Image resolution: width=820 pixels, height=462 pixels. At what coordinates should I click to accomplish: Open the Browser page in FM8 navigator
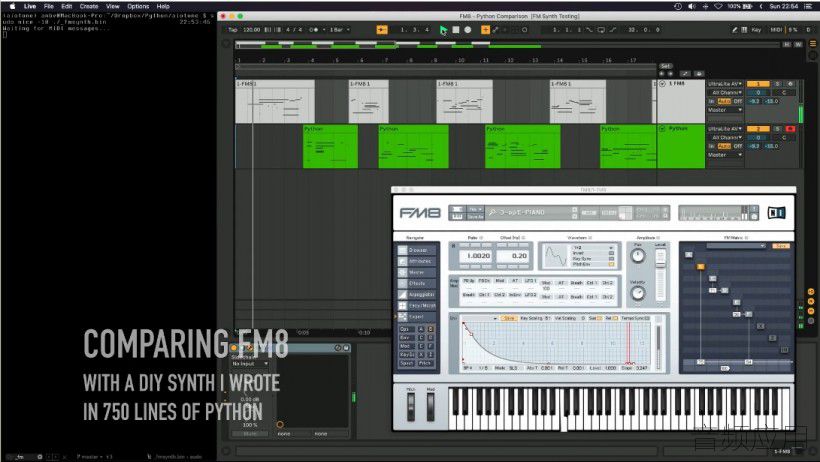pyautogui.click(x=416, y=250)
